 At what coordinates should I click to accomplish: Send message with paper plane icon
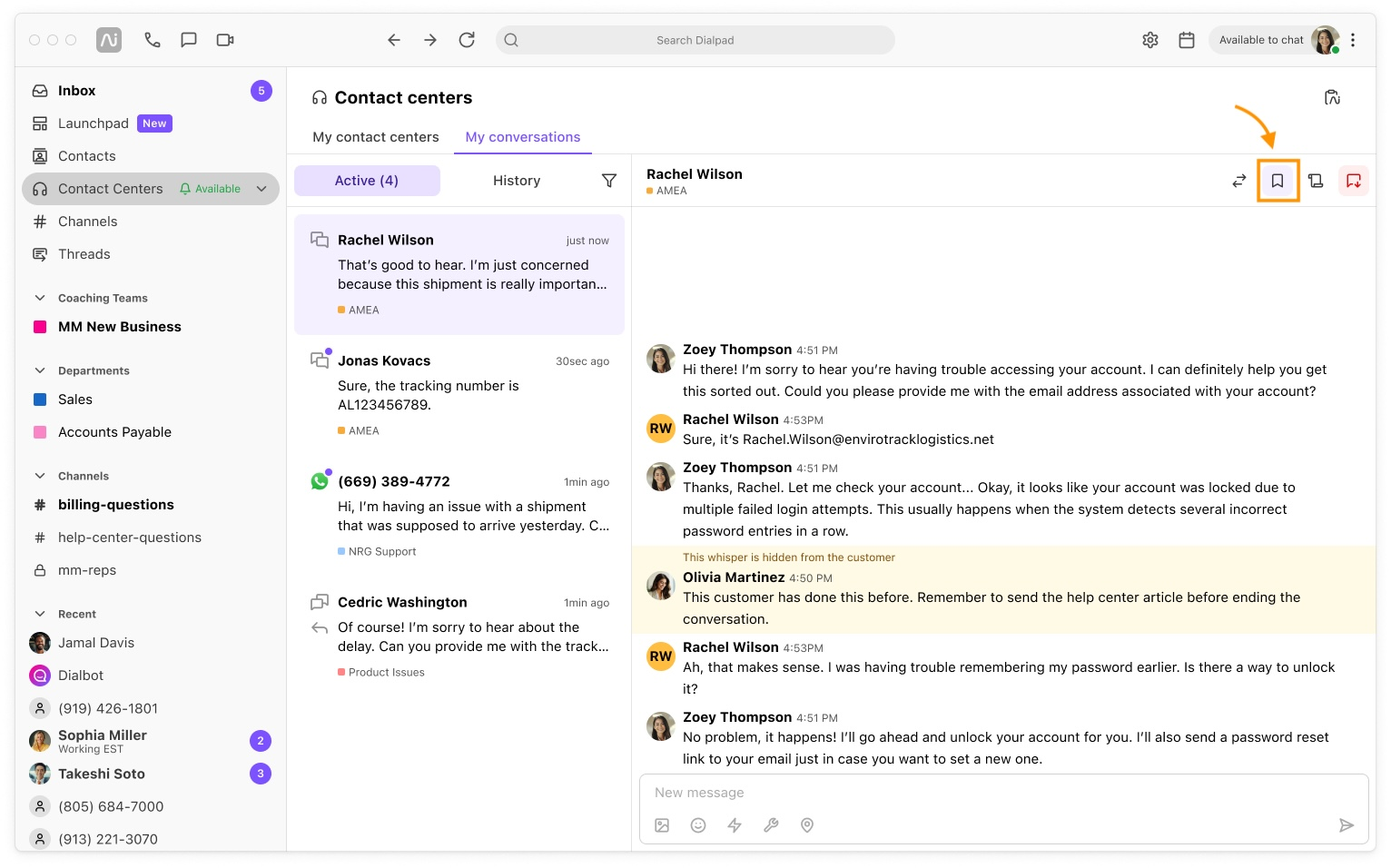[x=1347, y=825]
